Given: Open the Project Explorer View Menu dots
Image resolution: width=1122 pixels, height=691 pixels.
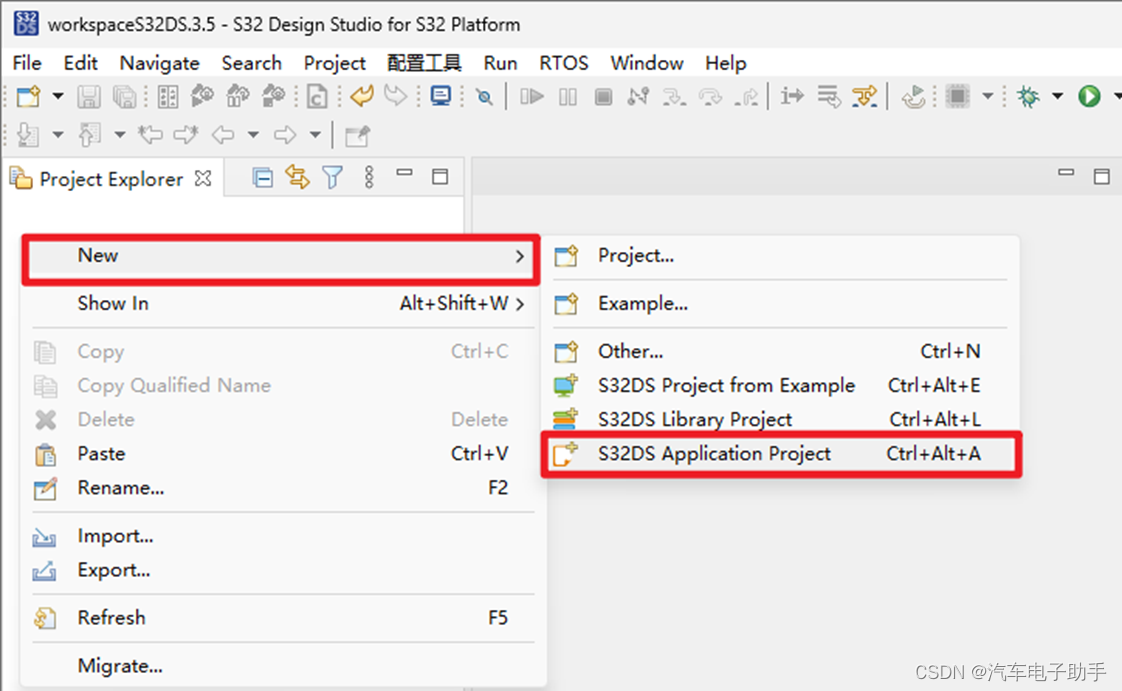Looking at the screenshot, I should pyautogui.click(x=369, y=177).
